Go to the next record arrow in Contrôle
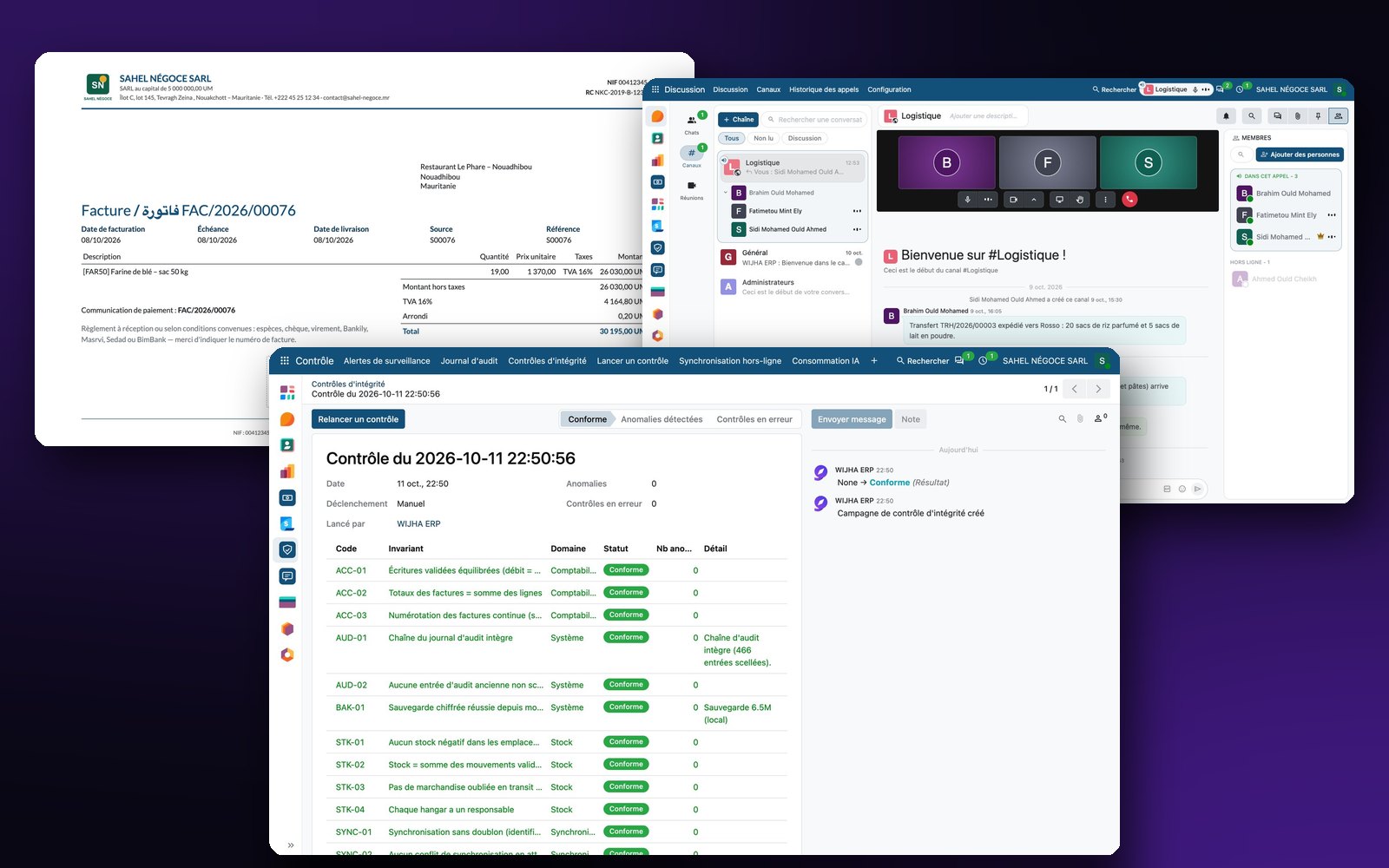The width and height of the screenshot is (1389, 868). click(1098, 389)
